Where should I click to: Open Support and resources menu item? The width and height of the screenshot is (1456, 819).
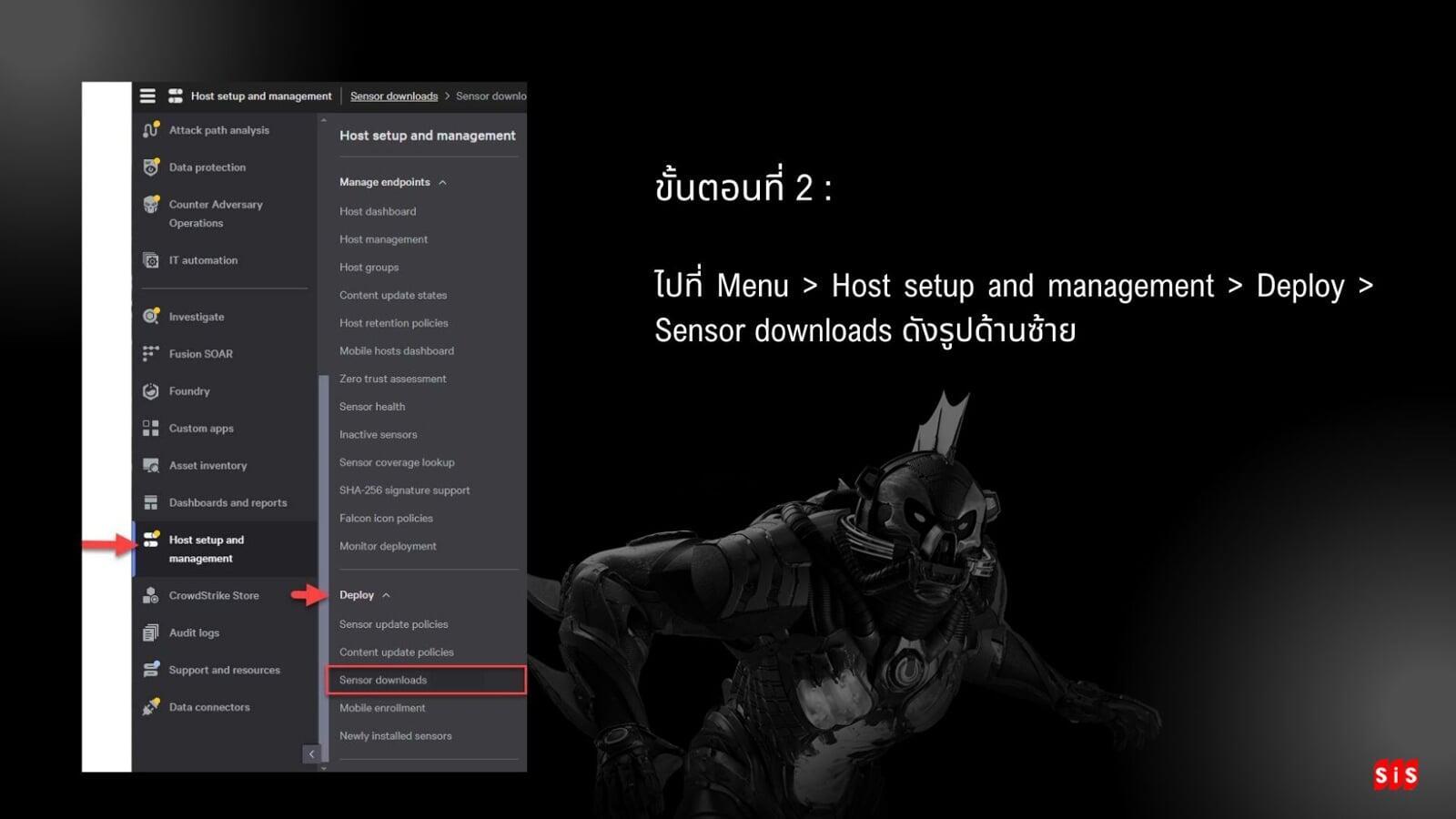click(225, 671)
